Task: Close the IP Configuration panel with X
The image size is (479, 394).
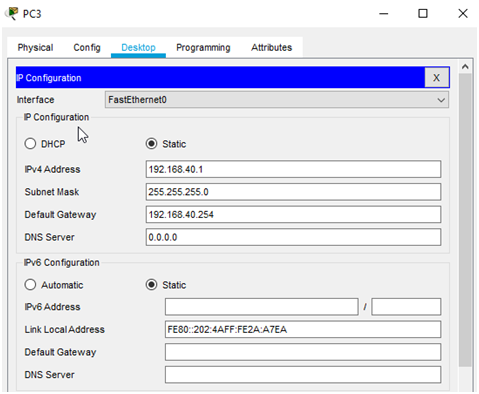Action: coord(436,78)
